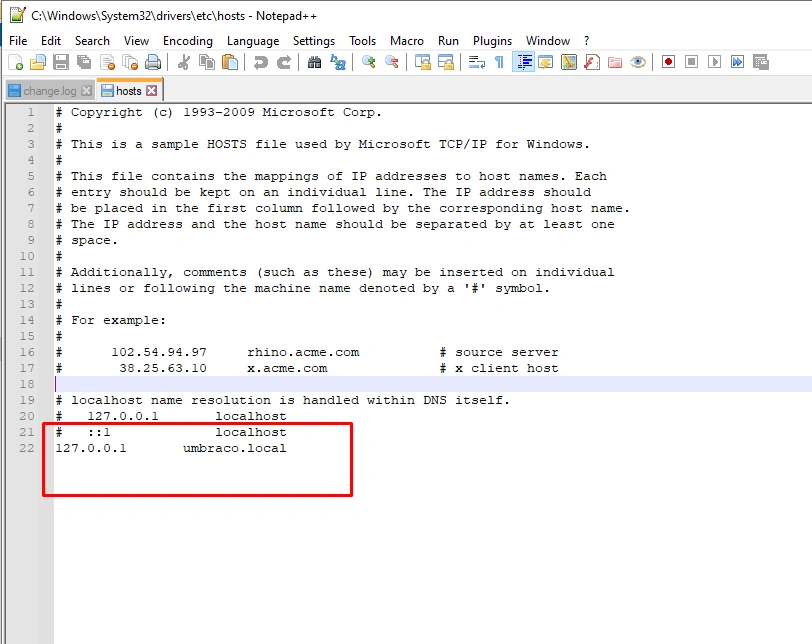
Task: Click the Open file folder icon
Action: pos(38,62)
